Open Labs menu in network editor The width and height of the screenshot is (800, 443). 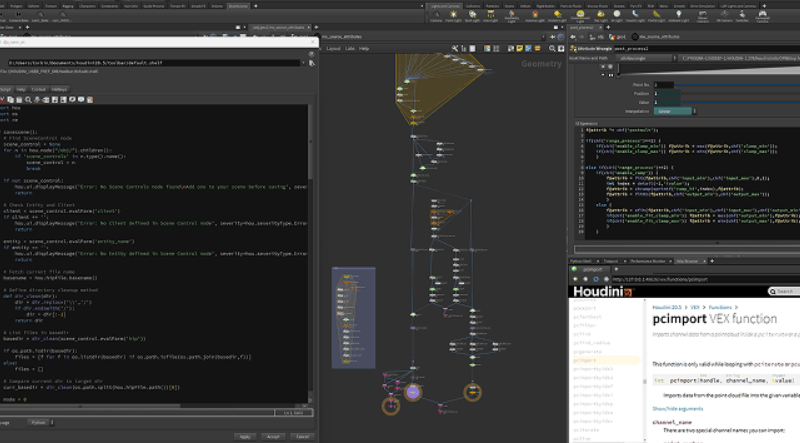(349, 48)
